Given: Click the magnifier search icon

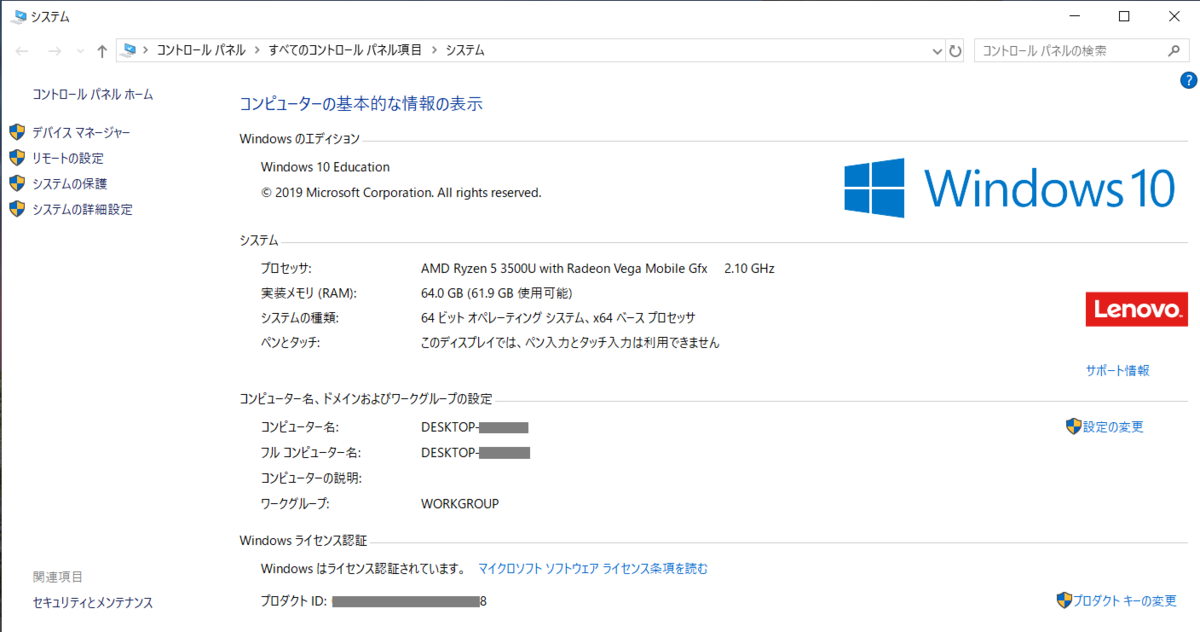Looking at the screenshot, I should 1175,50.
